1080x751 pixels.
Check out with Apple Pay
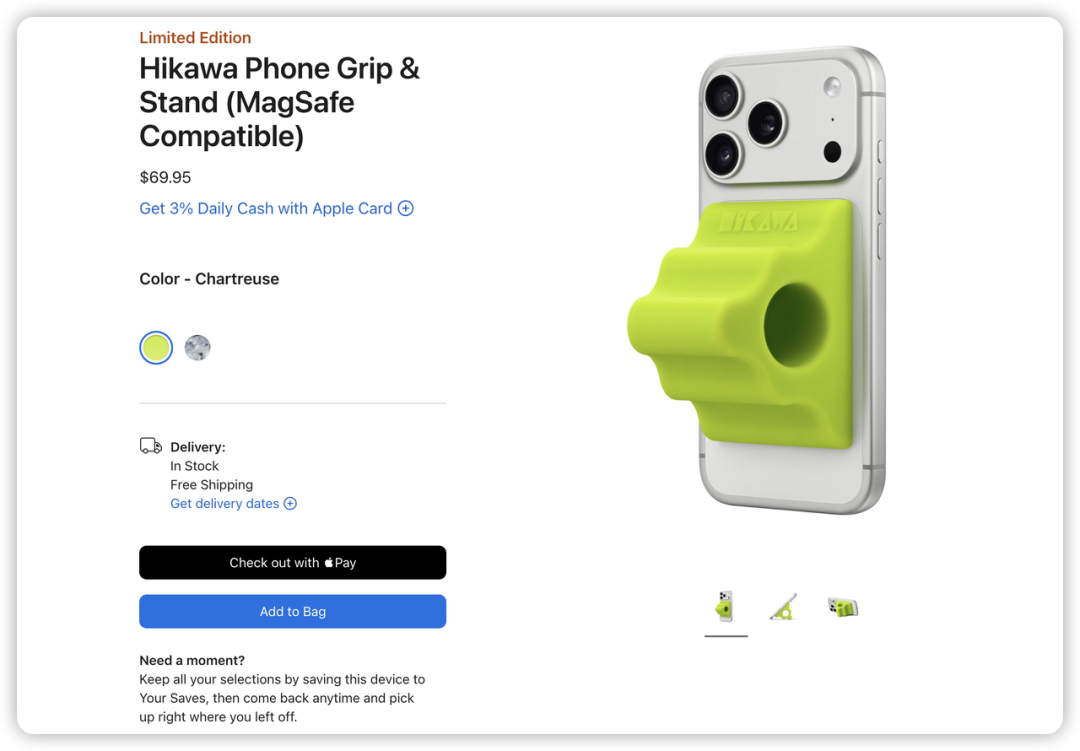(293, 562)
